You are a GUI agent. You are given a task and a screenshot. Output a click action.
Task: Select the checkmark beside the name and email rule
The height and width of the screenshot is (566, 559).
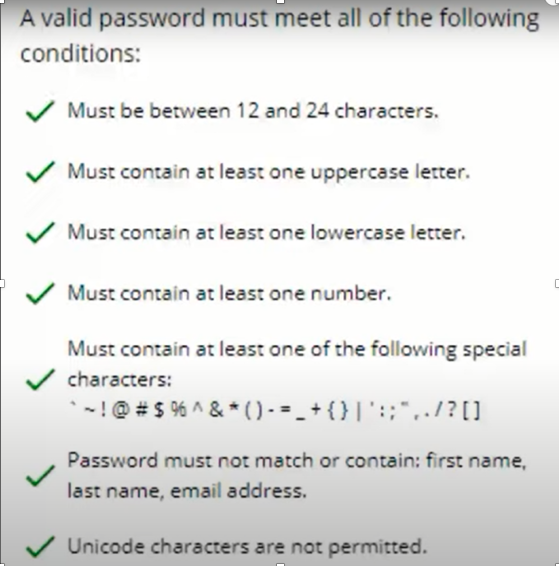click(x=40, y=476)
